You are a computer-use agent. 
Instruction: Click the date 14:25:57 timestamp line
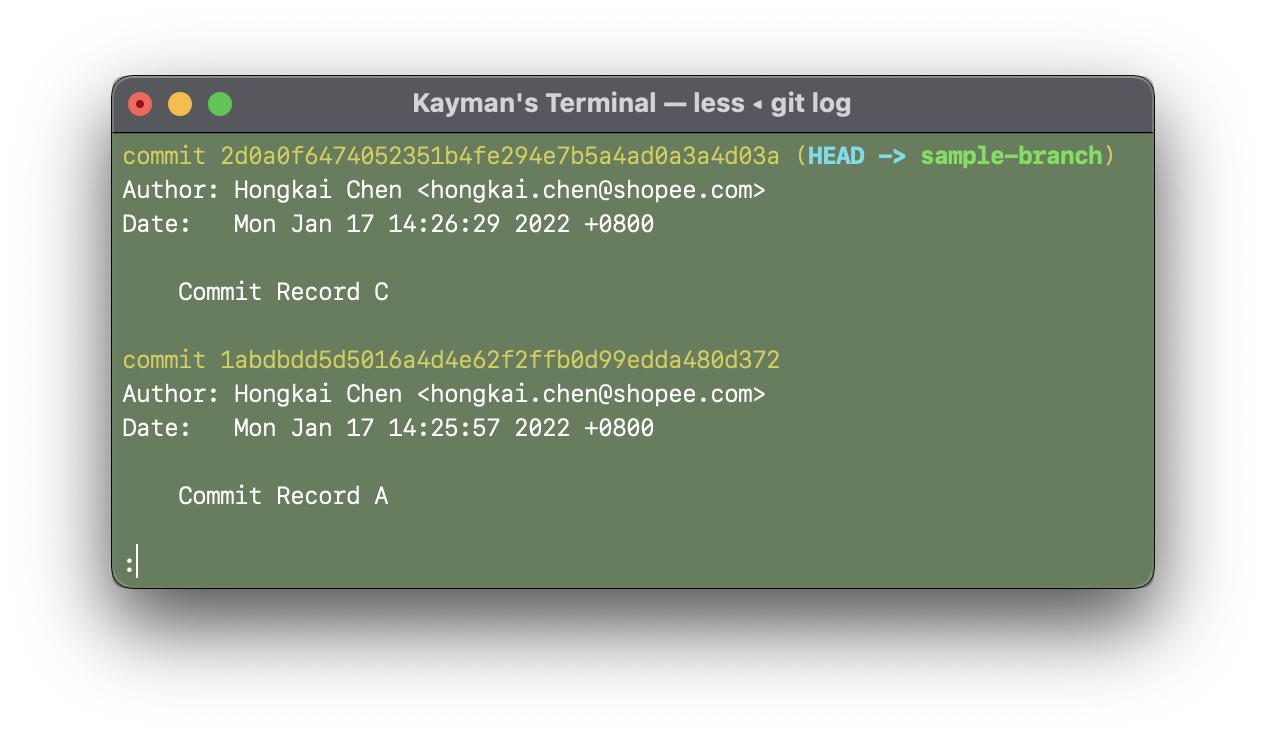[443, 428]
